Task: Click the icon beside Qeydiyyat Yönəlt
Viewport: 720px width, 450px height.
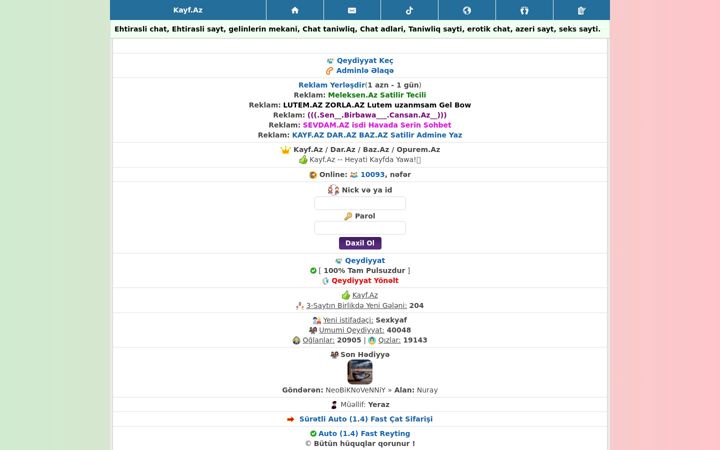Action: click(x=326, y=281)
